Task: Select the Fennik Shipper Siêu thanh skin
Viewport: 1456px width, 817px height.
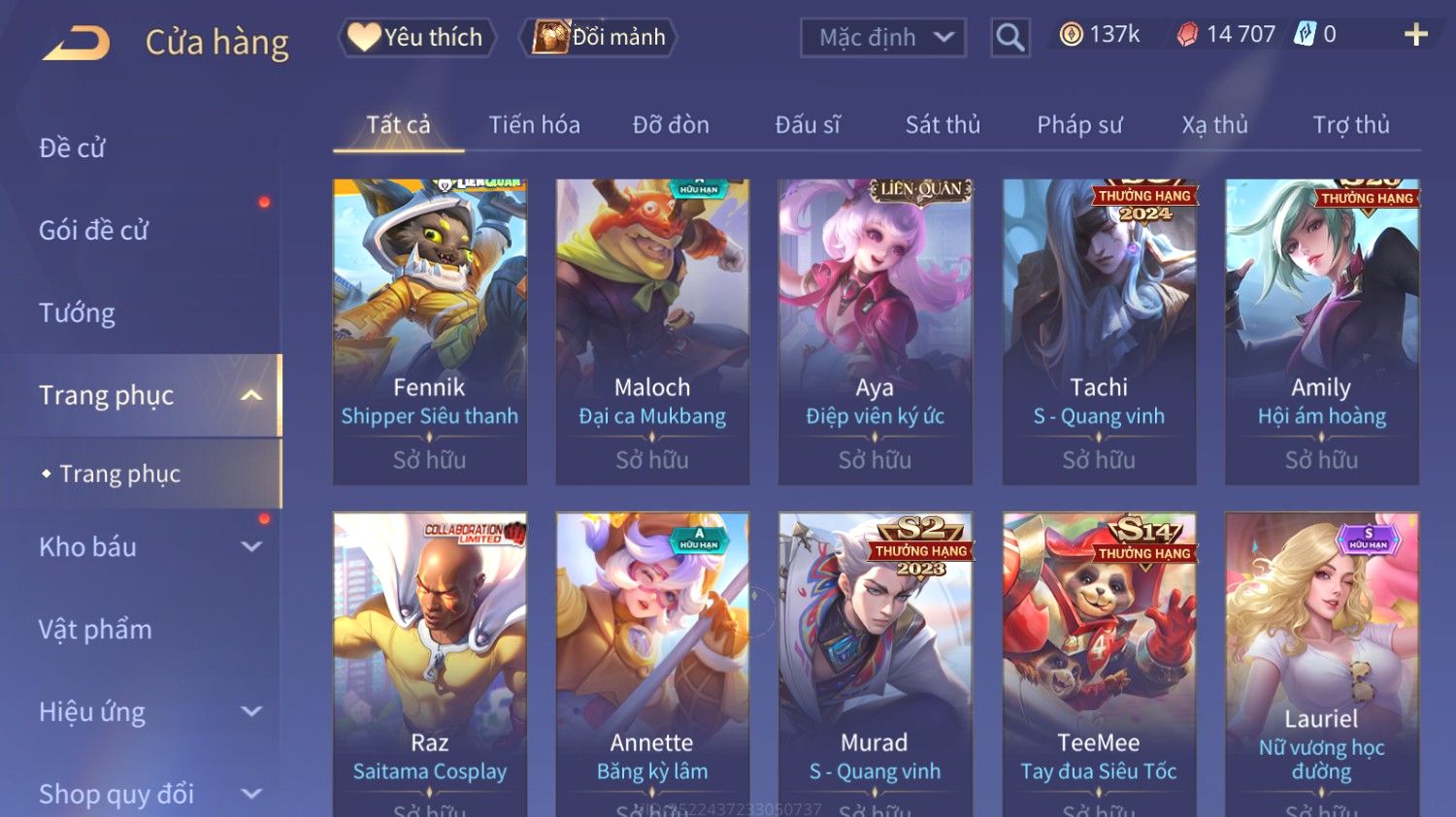Action: (429, 331)
